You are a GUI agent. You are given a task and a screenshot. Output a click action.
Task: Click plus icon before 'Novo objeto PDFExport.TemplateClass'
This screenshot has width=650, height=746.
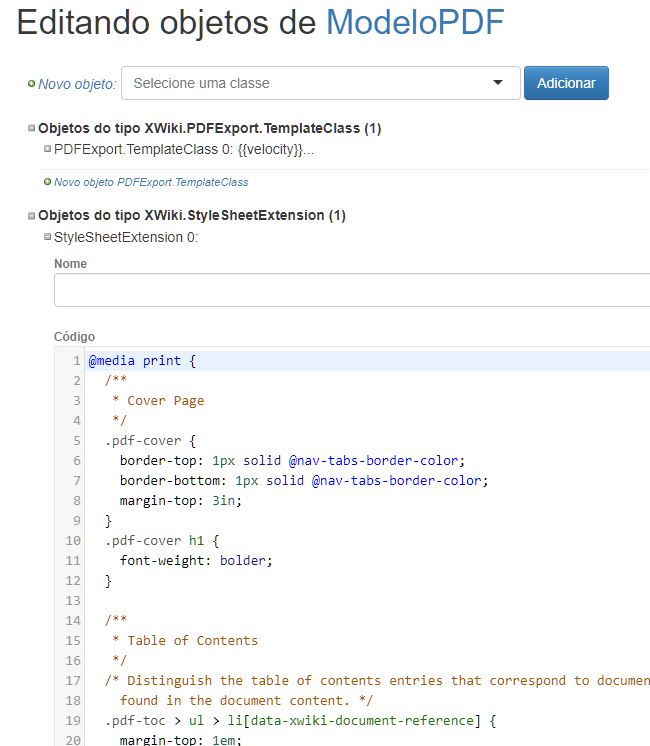[x=48, y=182]
